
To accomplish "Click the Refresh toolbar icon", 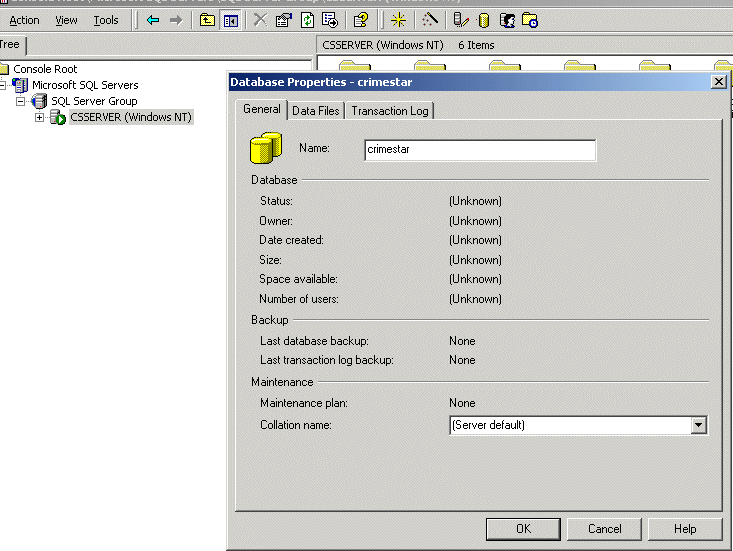I will coord(307,20).
